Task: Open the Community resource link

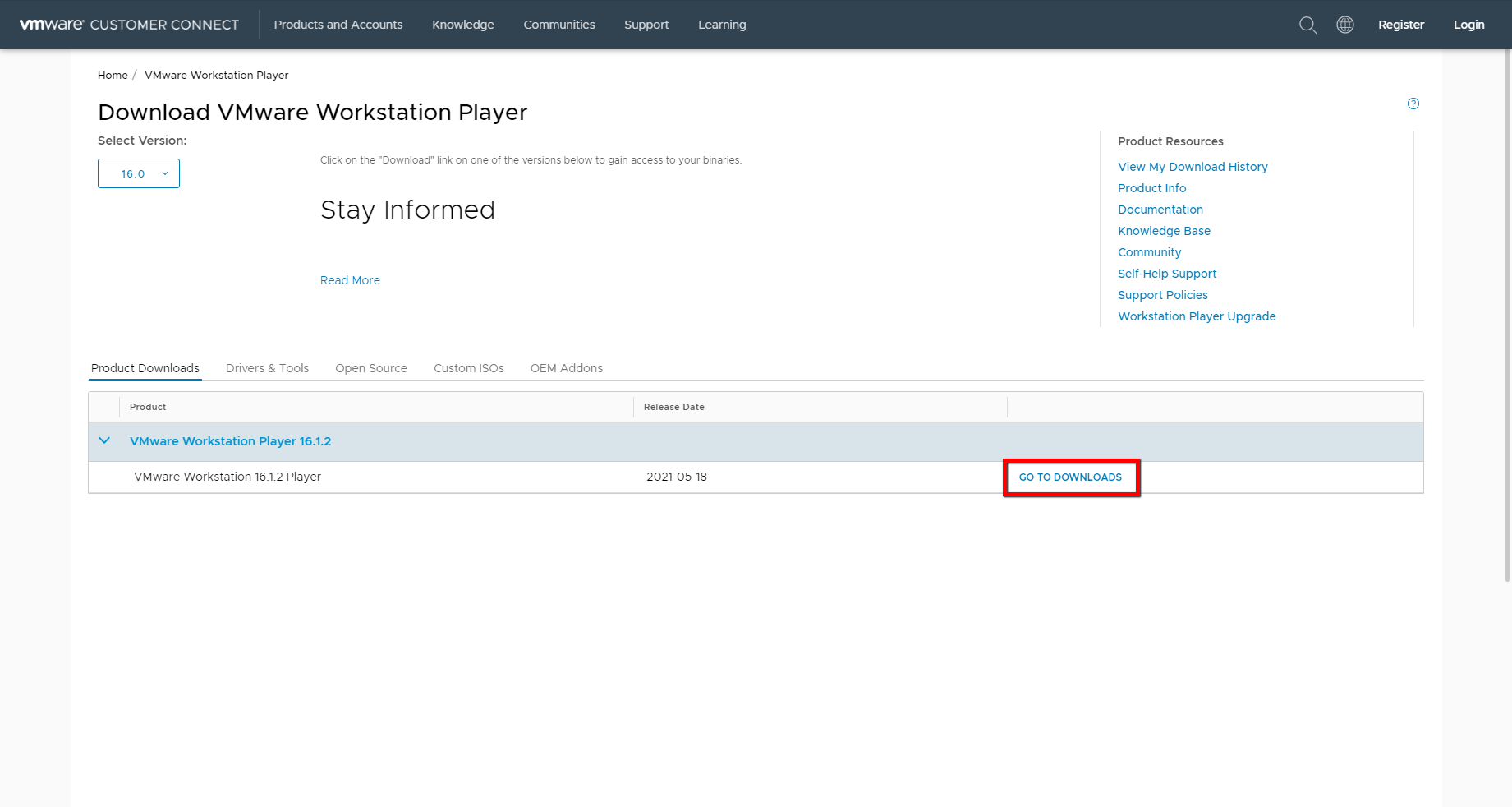Action: (x=1149, y=252)
